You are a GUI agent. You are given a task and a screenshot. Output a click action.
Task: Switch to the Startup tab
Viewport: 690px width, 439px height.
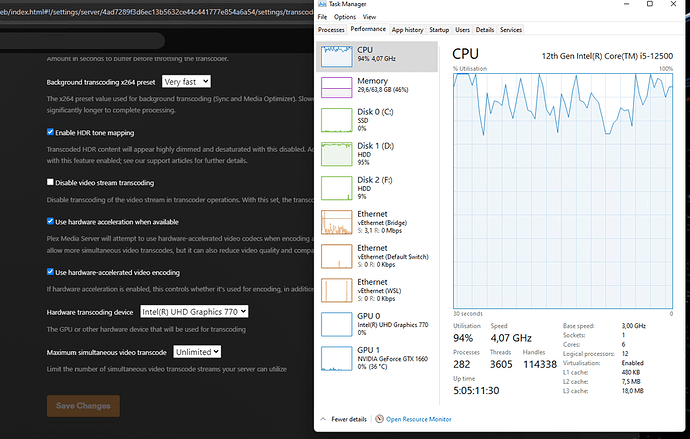(x=439, y=29)
